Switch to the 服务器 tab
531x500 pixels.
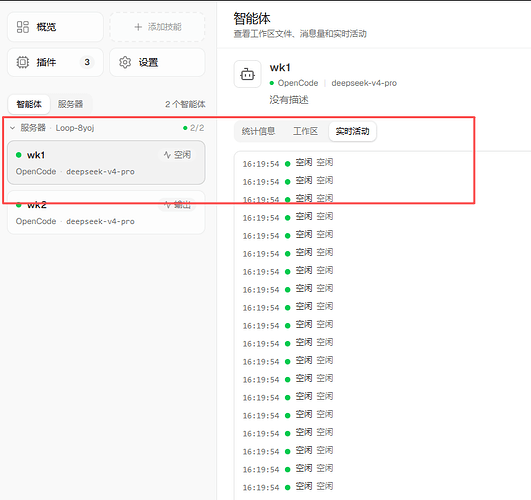[x=70, y=104]
